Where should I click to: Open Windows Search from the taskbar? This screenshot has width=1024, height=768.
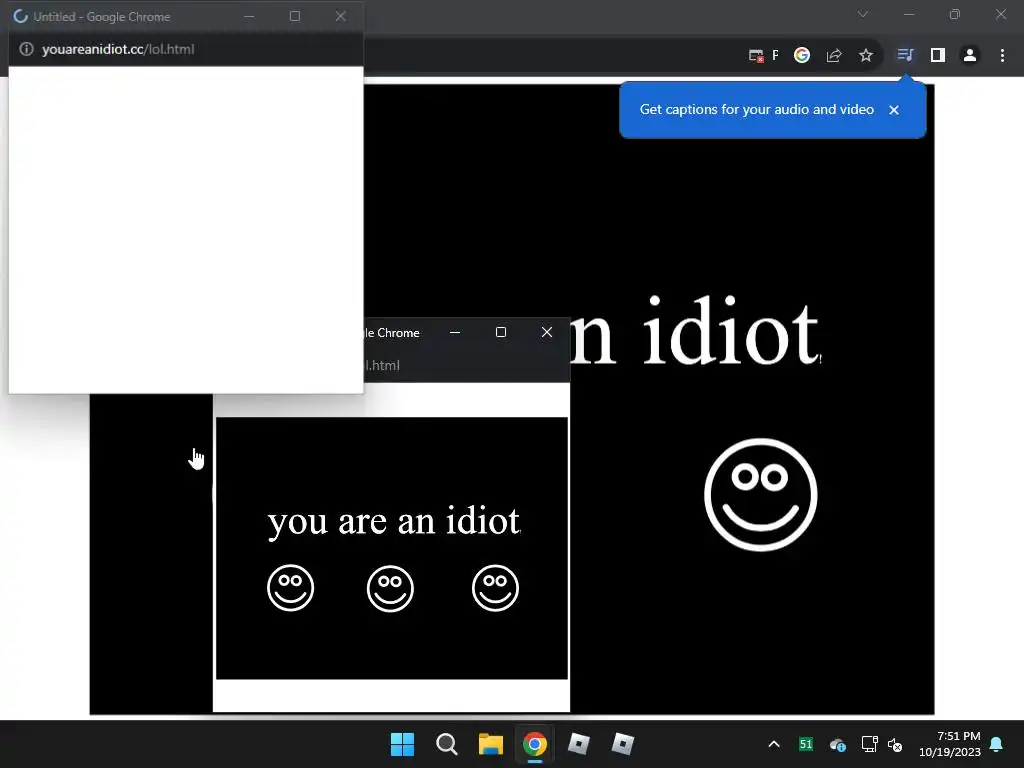447,744
